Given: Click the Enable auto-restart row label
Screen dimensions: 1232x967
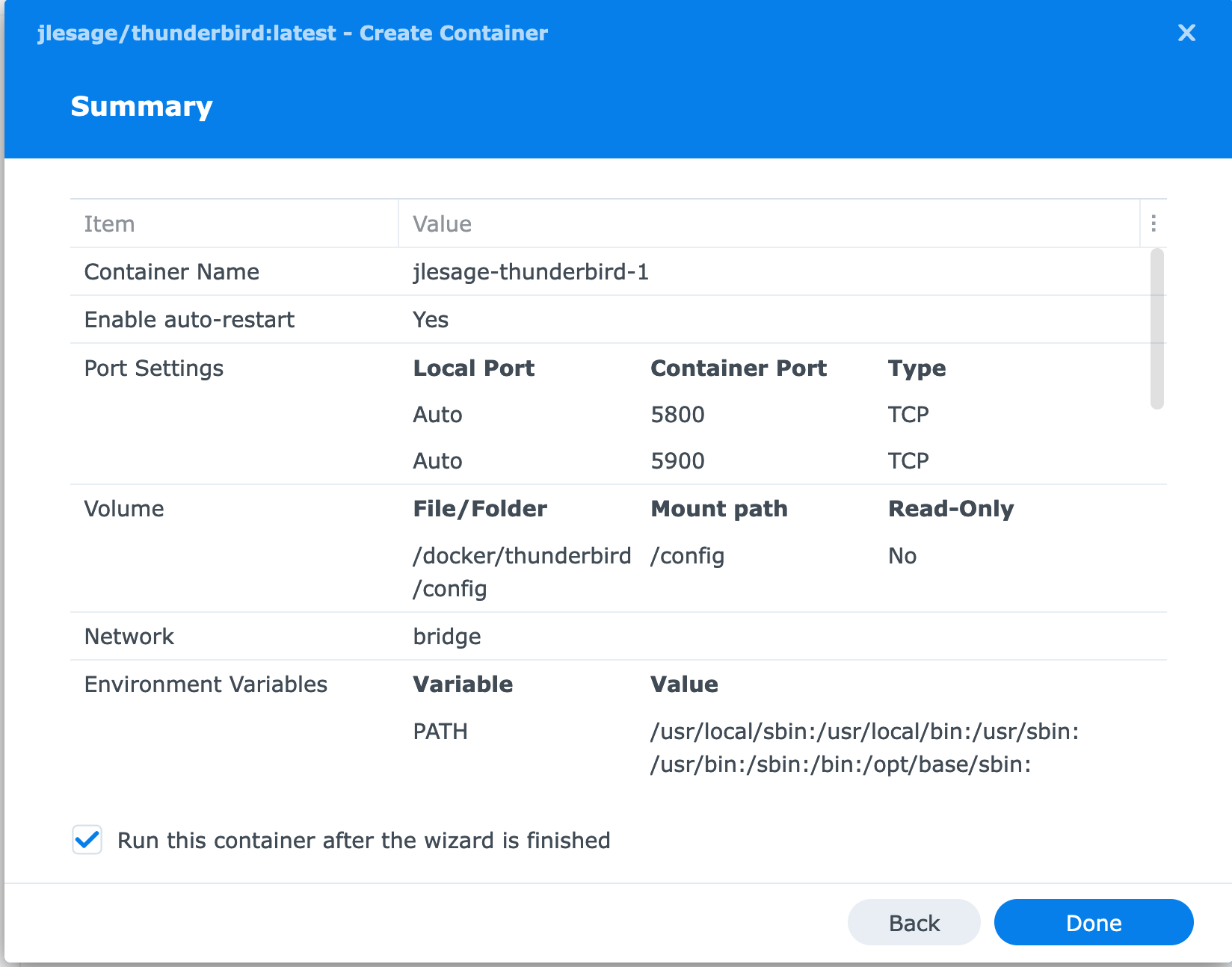Looking at the screenshot, I should [x=189, y=320].
